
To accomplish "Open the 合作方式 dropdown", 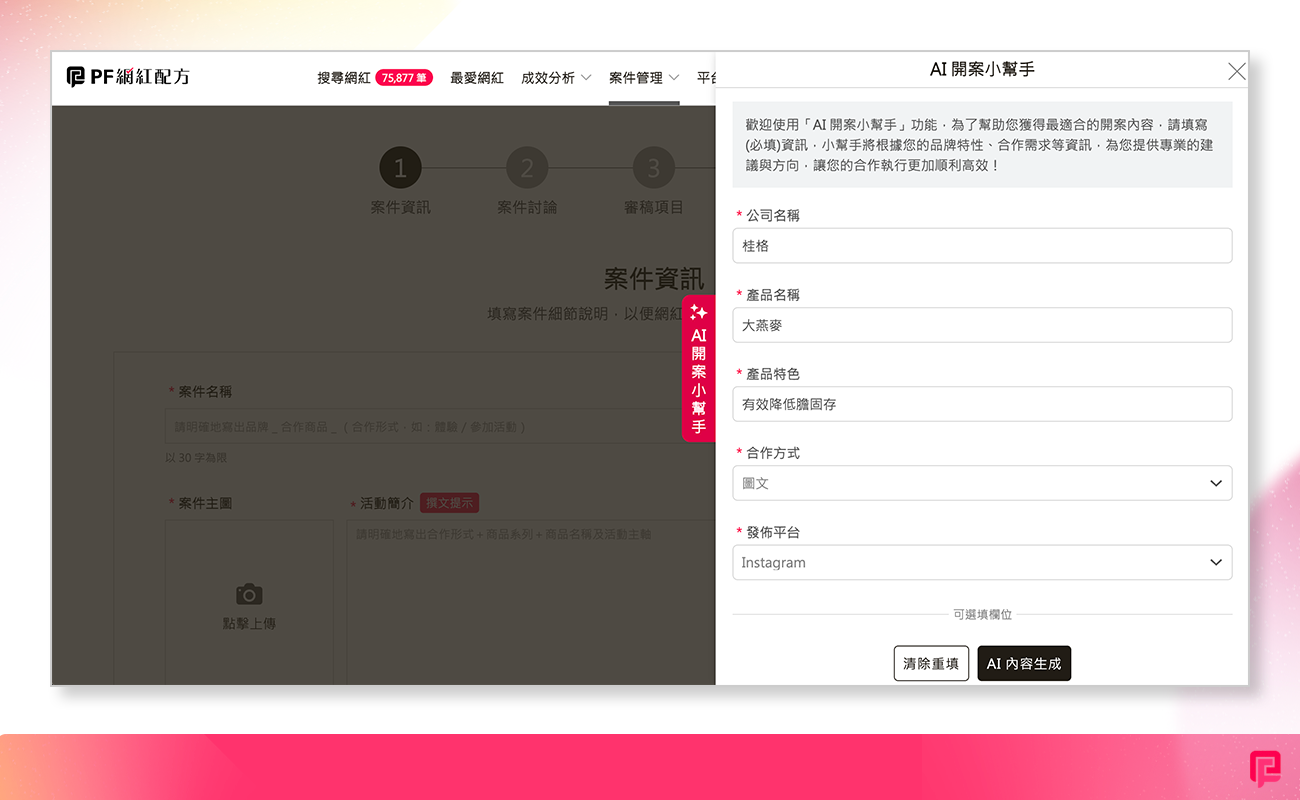I will (x=982, y=483).
